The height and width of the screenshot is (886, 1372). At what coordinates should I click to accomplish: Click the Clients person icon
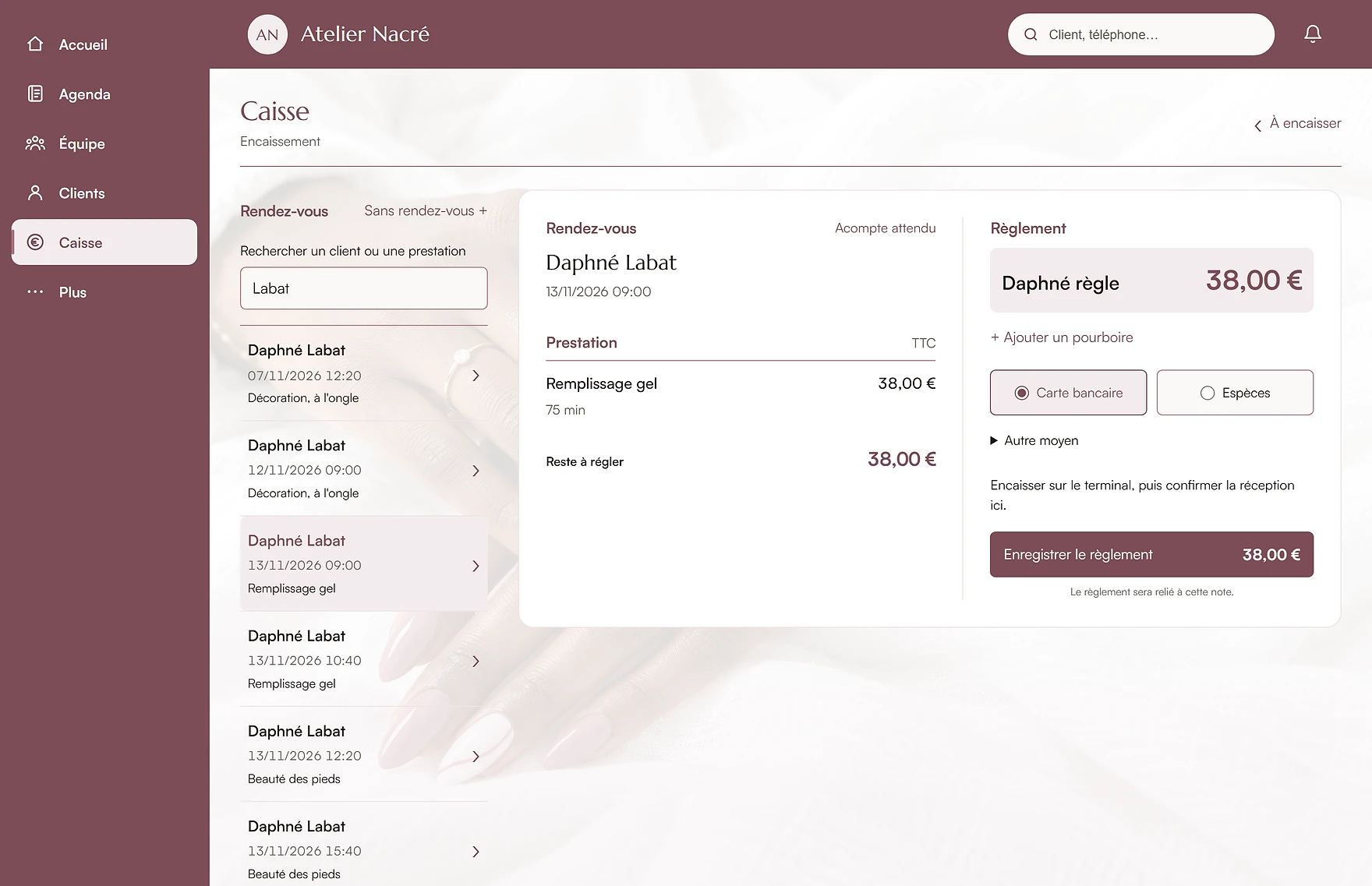coord(35,192)
